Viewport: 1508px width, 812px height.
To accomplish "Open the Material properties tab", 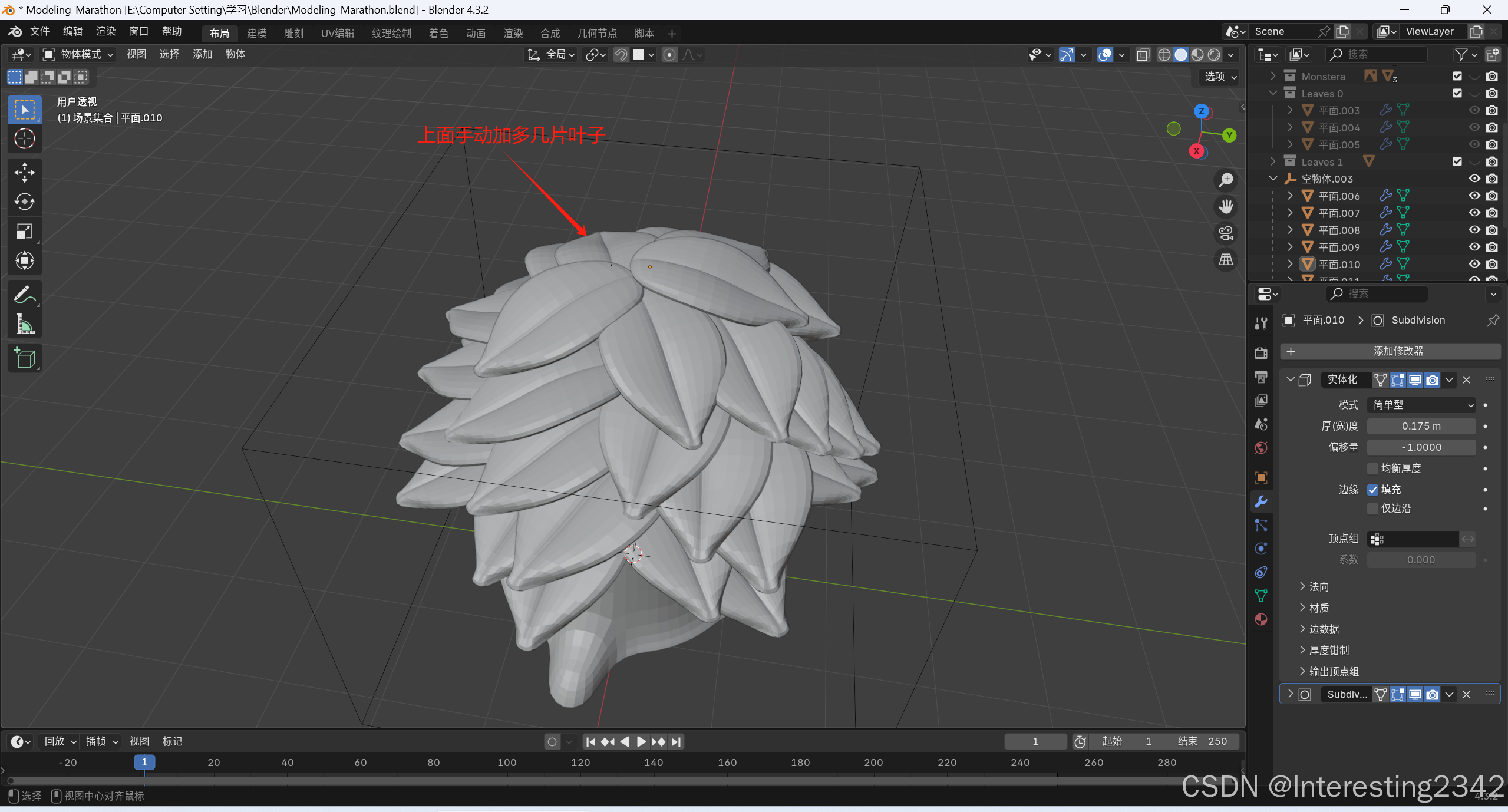I will (x=1261, y=619).
